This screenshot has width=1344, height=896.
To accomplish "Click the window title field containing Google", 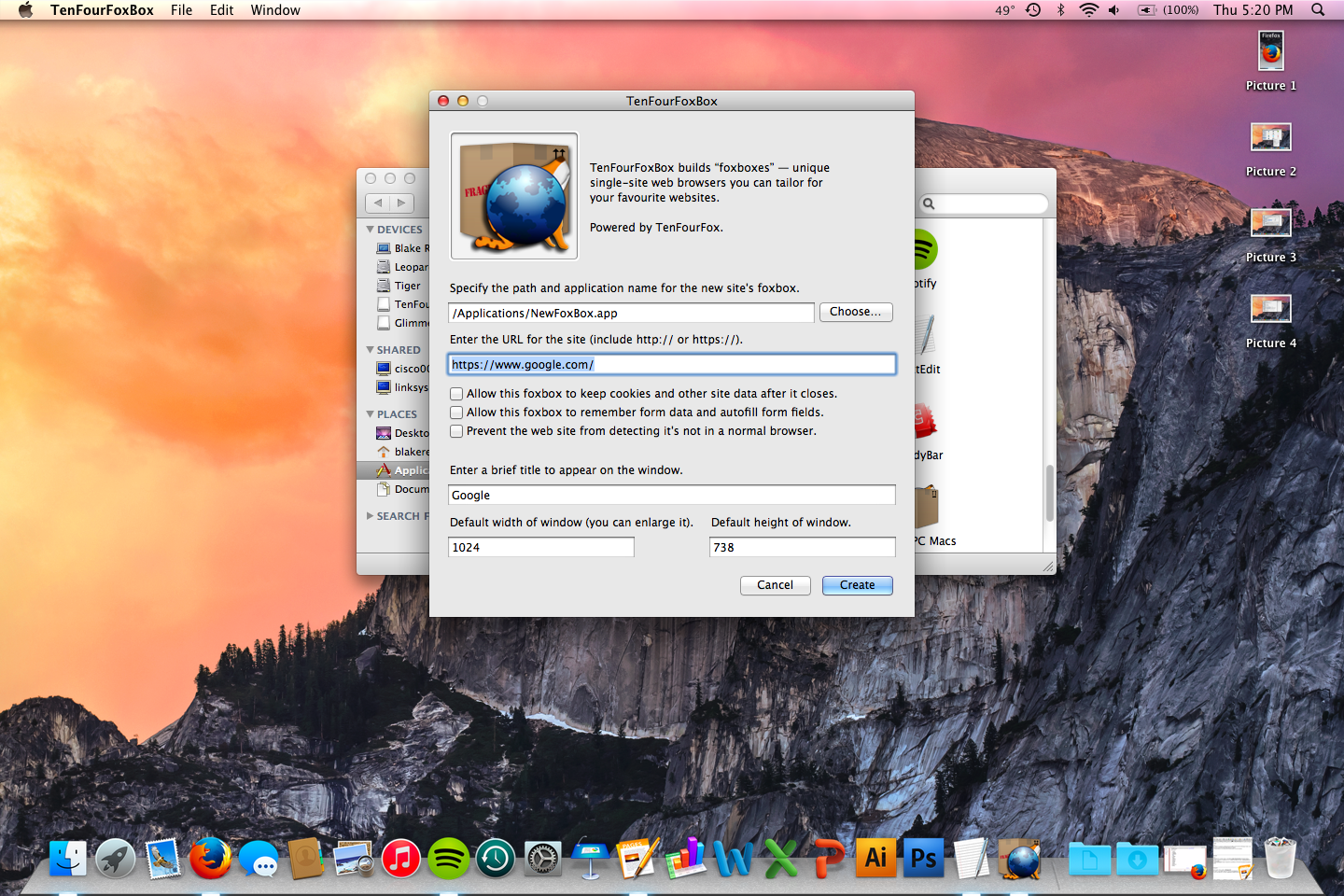I will [x=672, y=495].
